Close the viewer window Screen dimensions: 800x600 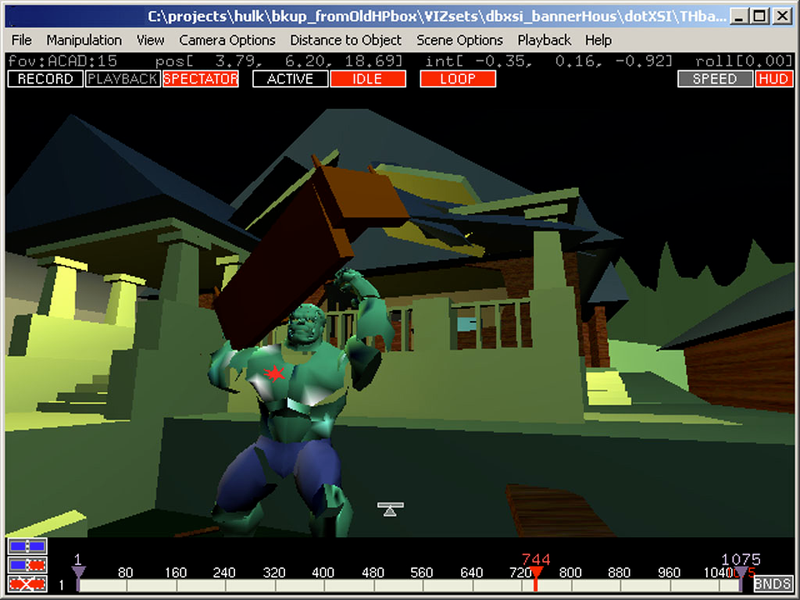tap(782, 16)
